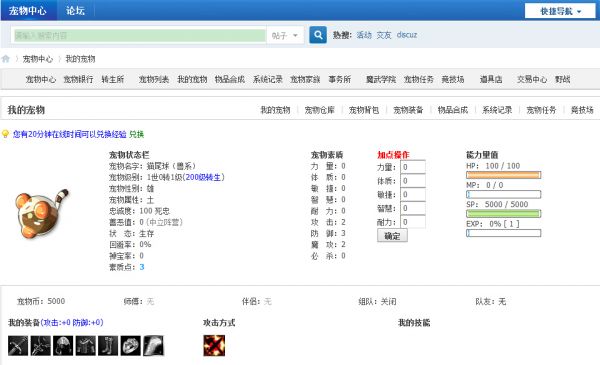Go to home via the house breadcrumb icon
600x365 pixels.
[5, 59]
